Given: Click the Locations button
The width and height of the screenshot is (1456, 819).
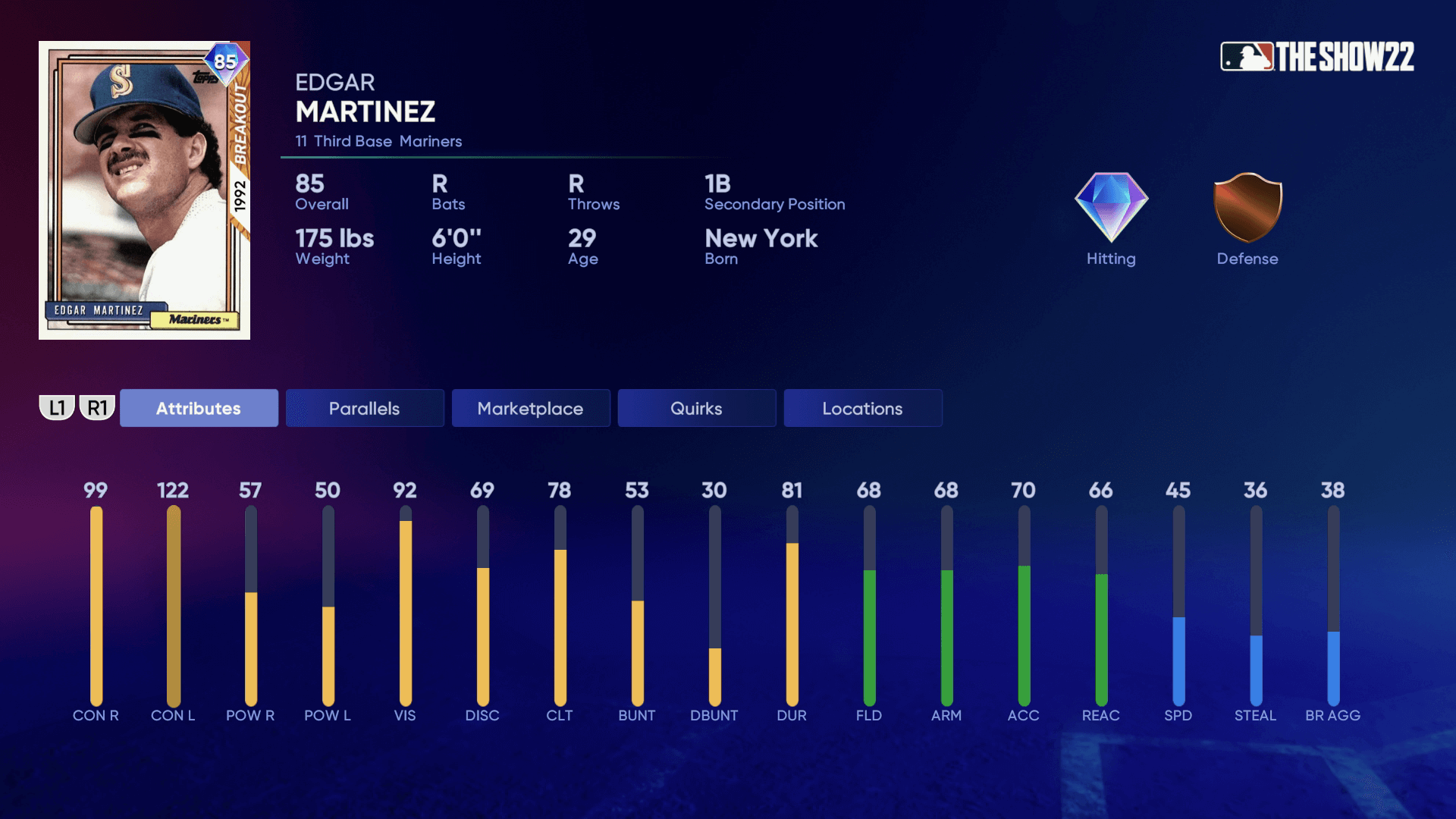Looking at the screenshot, I should click(862, 407).
